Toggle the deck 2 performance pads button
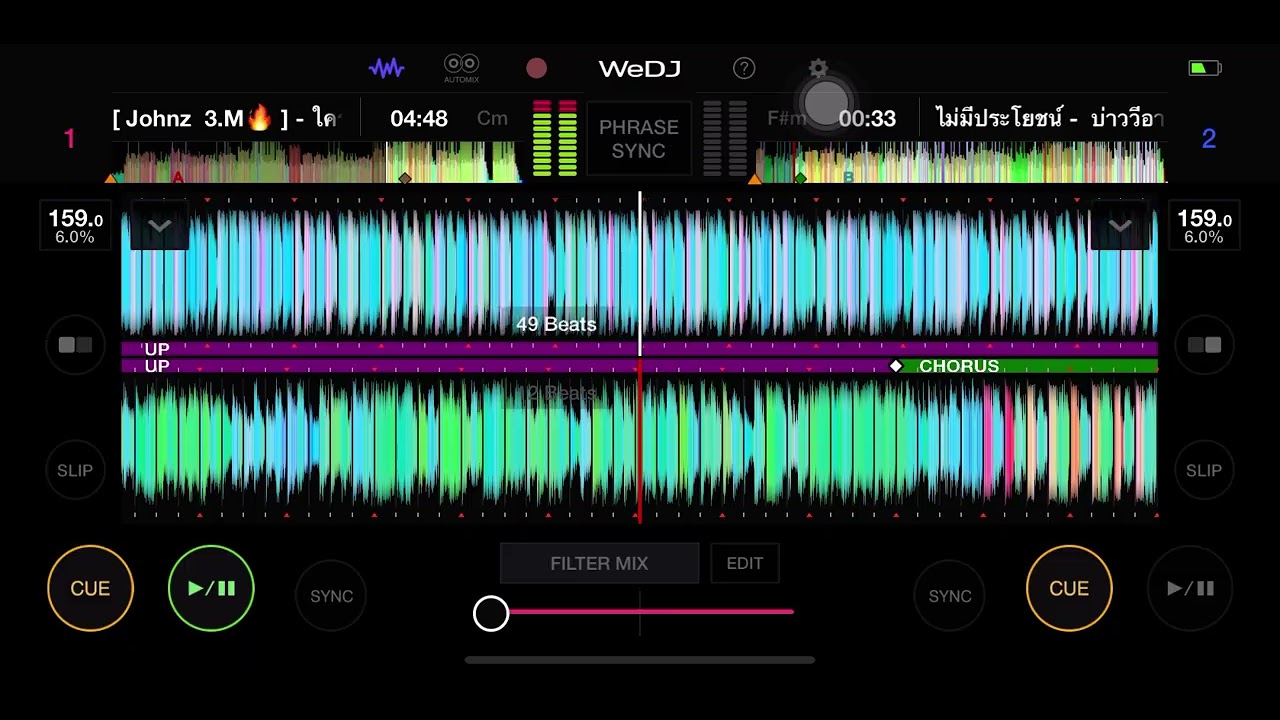Screen dimensions: 1280x720 [1204, 345]
